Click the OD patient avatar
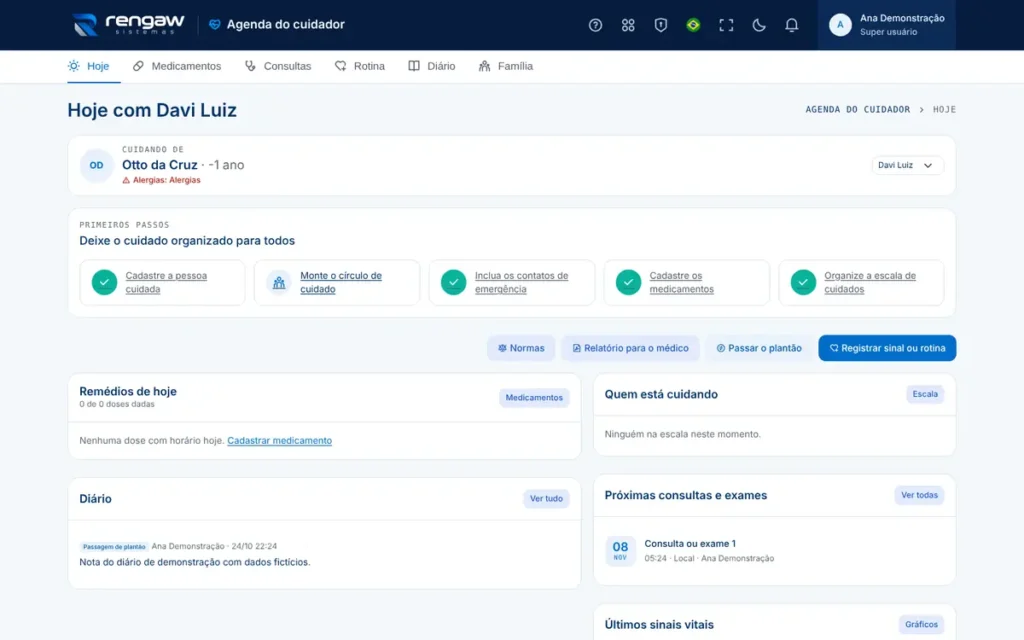This screenshot has height=640, width=1024. (x=96, y=165)
